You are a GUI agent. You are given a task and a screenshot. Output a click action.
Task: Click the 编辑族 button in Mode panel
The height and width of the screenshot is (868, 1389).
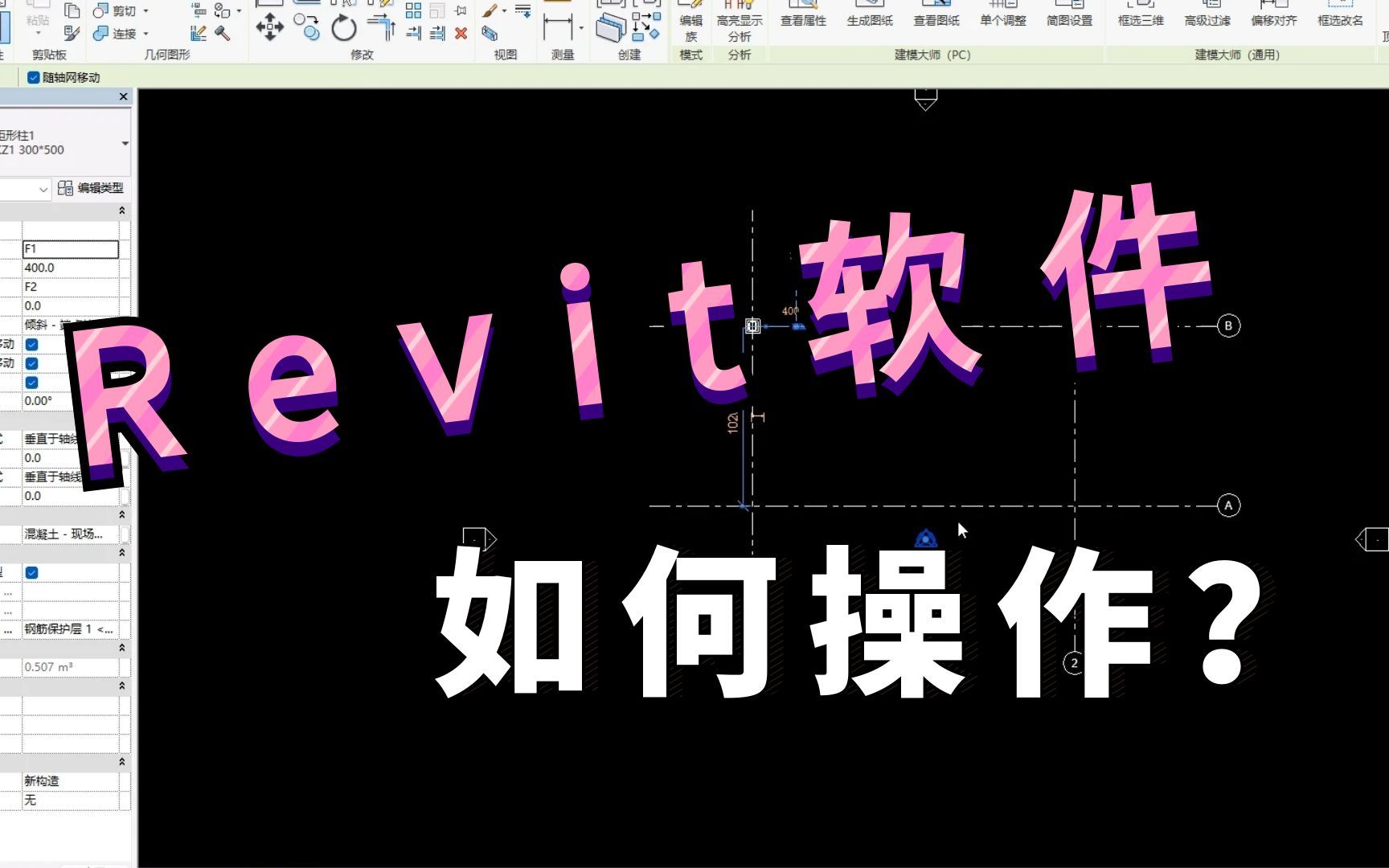pyautogui.click(x=690, y=22)
